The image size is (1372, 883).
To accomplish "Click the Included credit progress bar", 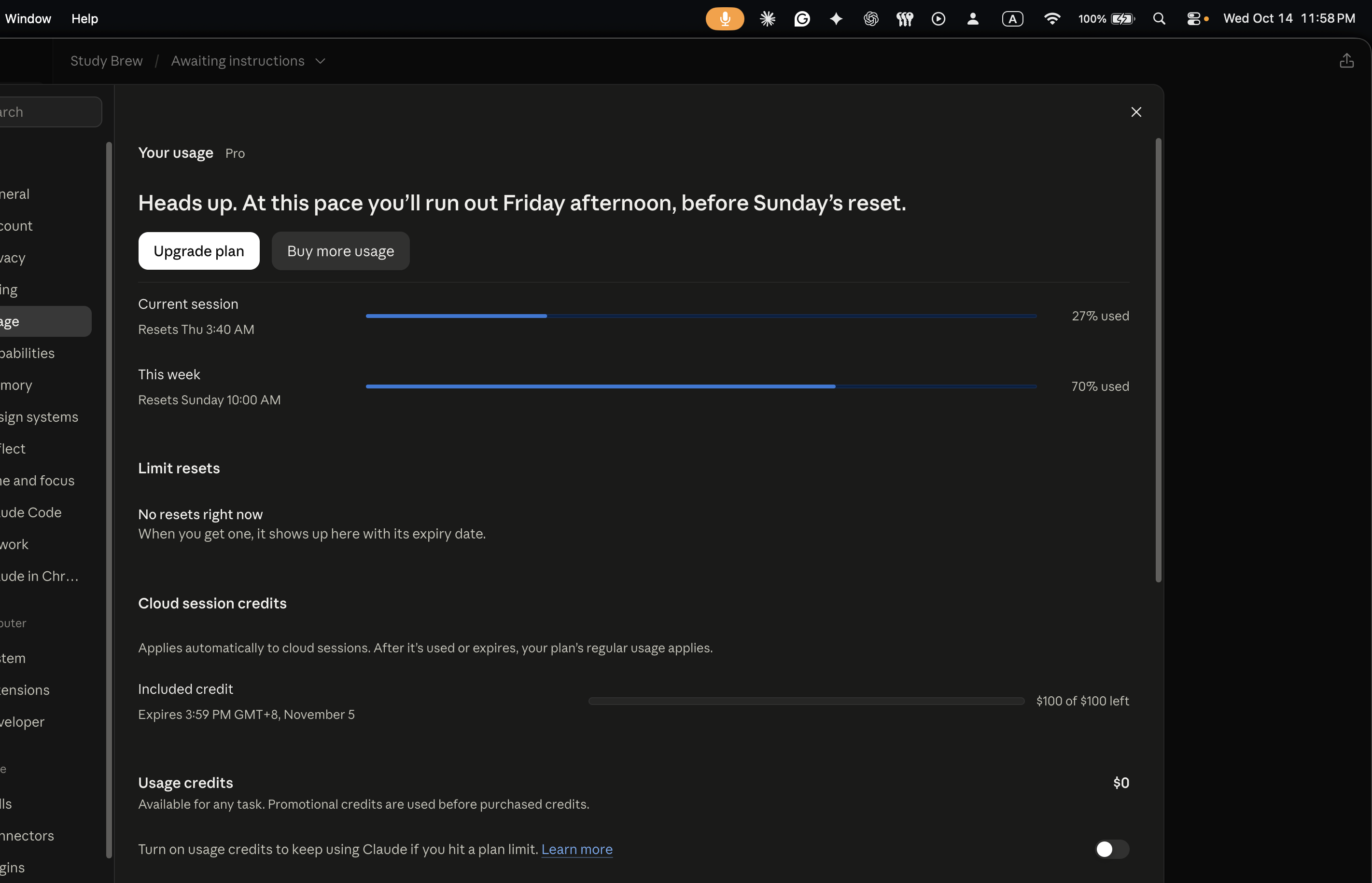I will [x=806, y=701].
